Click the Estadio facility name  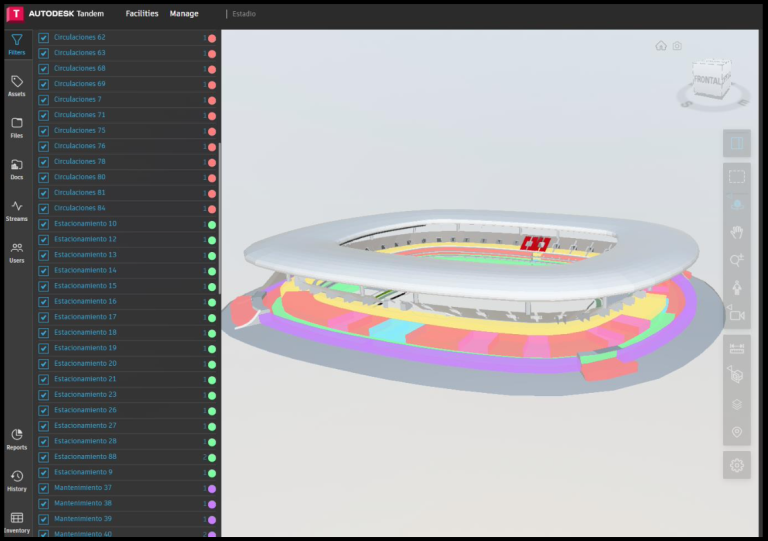[x=244, y=14]
